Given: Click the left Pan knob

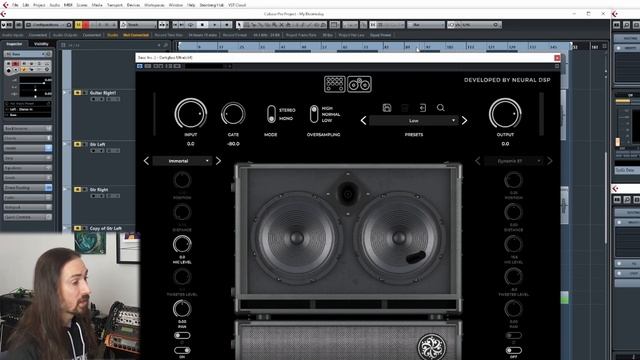Looking at the screenshot, I should (x=182, y=309).
